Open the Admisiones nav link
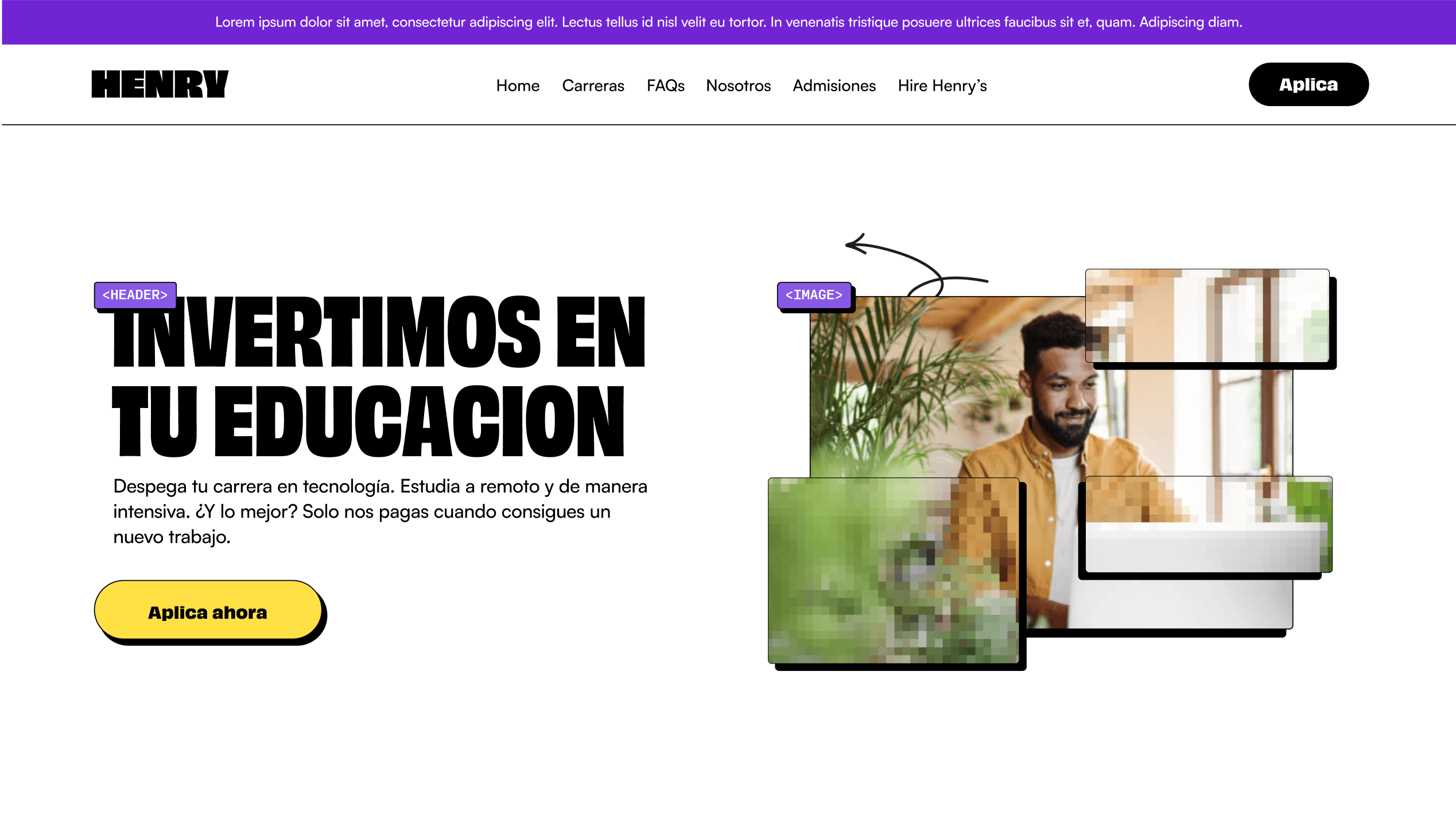1456x831 pixels. pos(834,86)
